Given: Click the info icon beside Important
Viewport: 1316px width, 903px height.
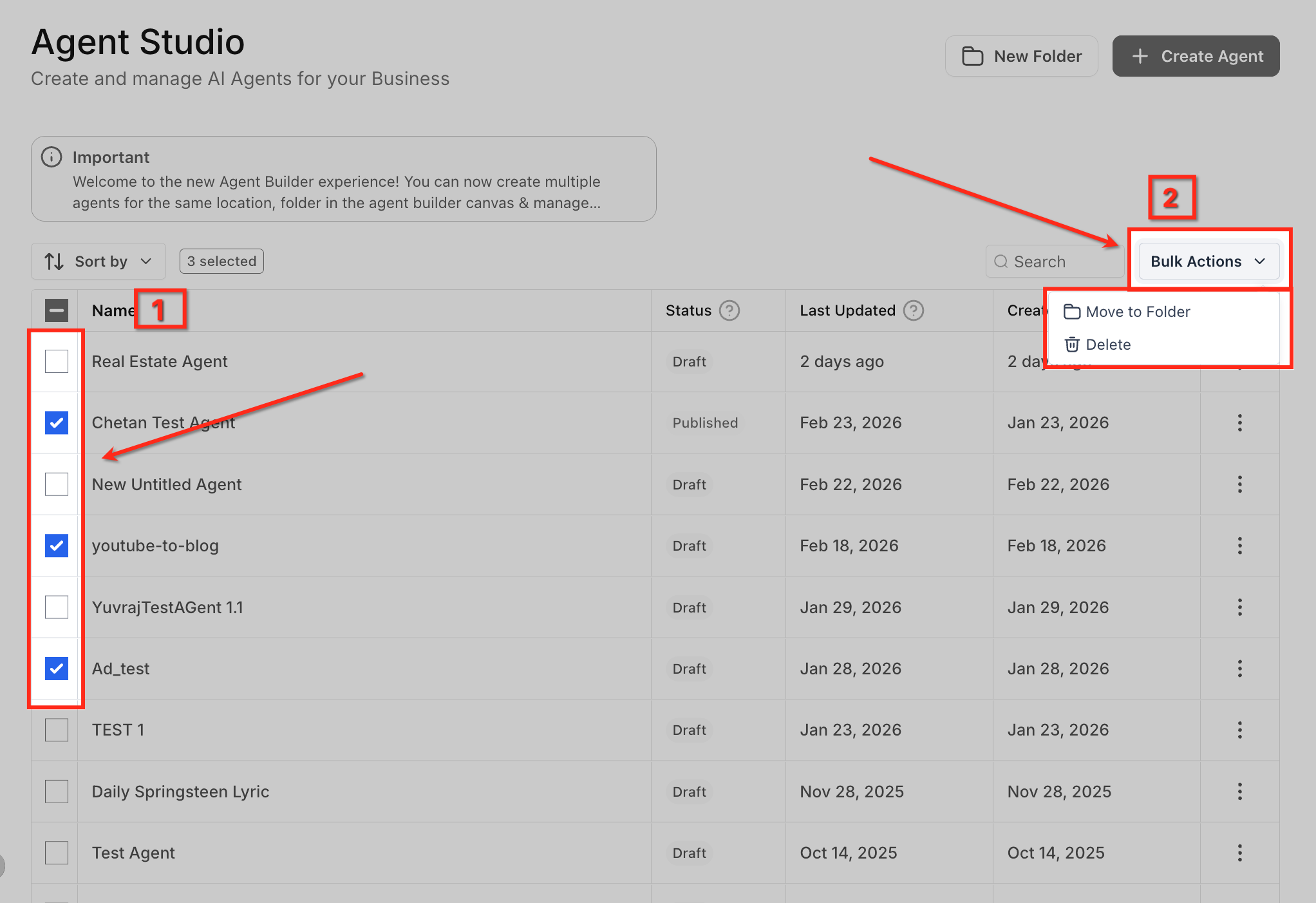Looking at the screenshot, I should tap(52, 157).
